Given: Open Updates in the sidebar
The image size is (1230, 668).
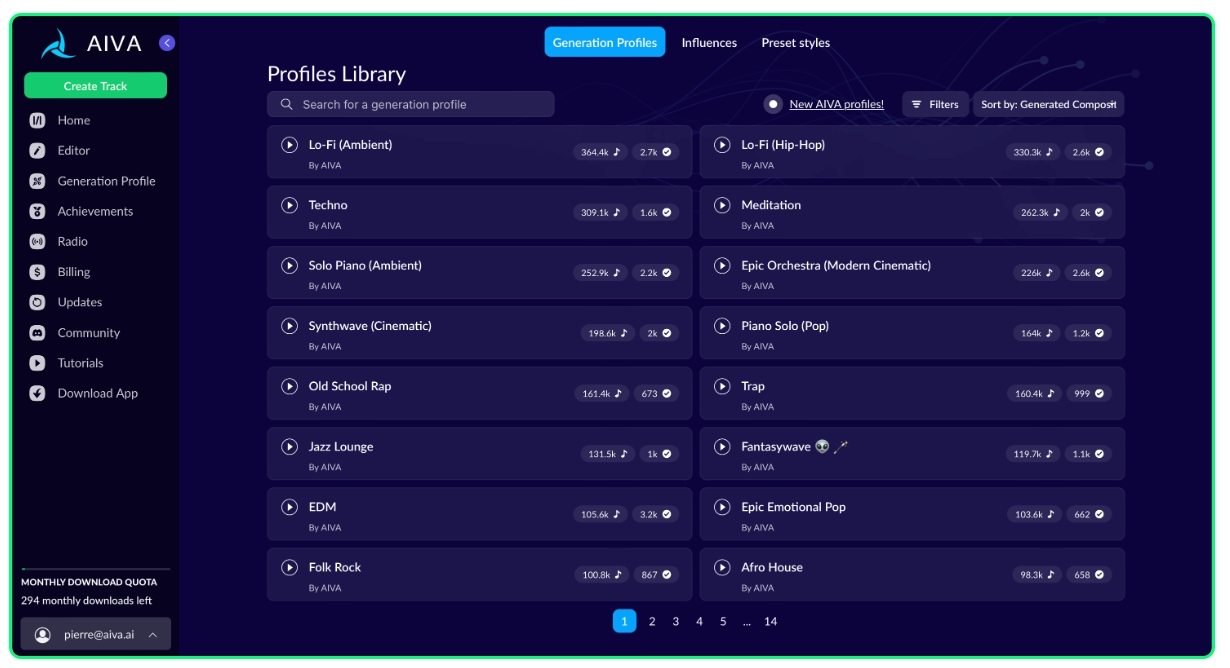Looking at the screenshot, I should coord(80,302).
